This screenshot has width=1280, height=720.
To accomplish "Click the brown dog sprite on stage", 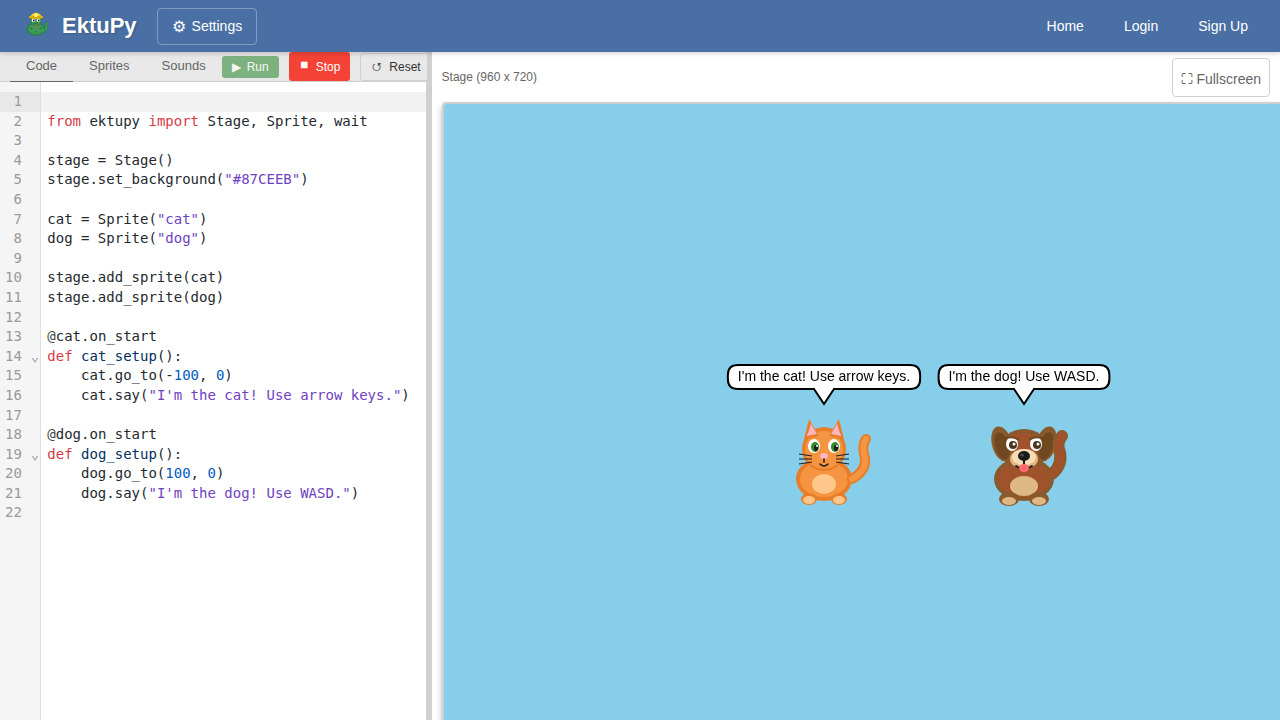I will tap(1026, 466).
